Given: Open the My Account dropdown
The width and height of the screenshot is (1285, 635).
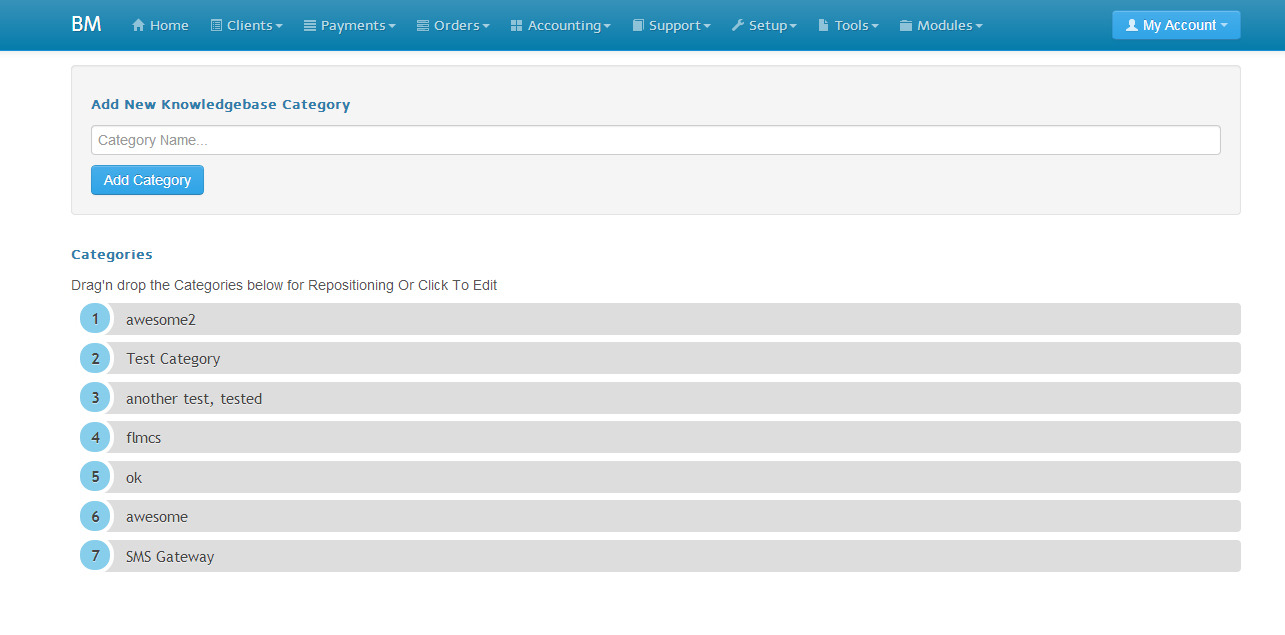Looking at the screenshot, I should tap(1175, 25).
